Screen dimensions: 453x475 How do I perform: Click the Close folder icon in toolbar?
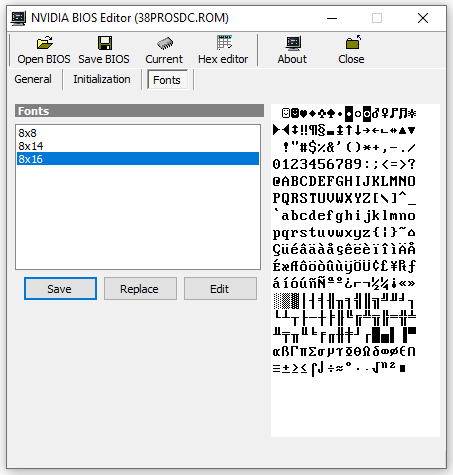[x=353, y=42]
